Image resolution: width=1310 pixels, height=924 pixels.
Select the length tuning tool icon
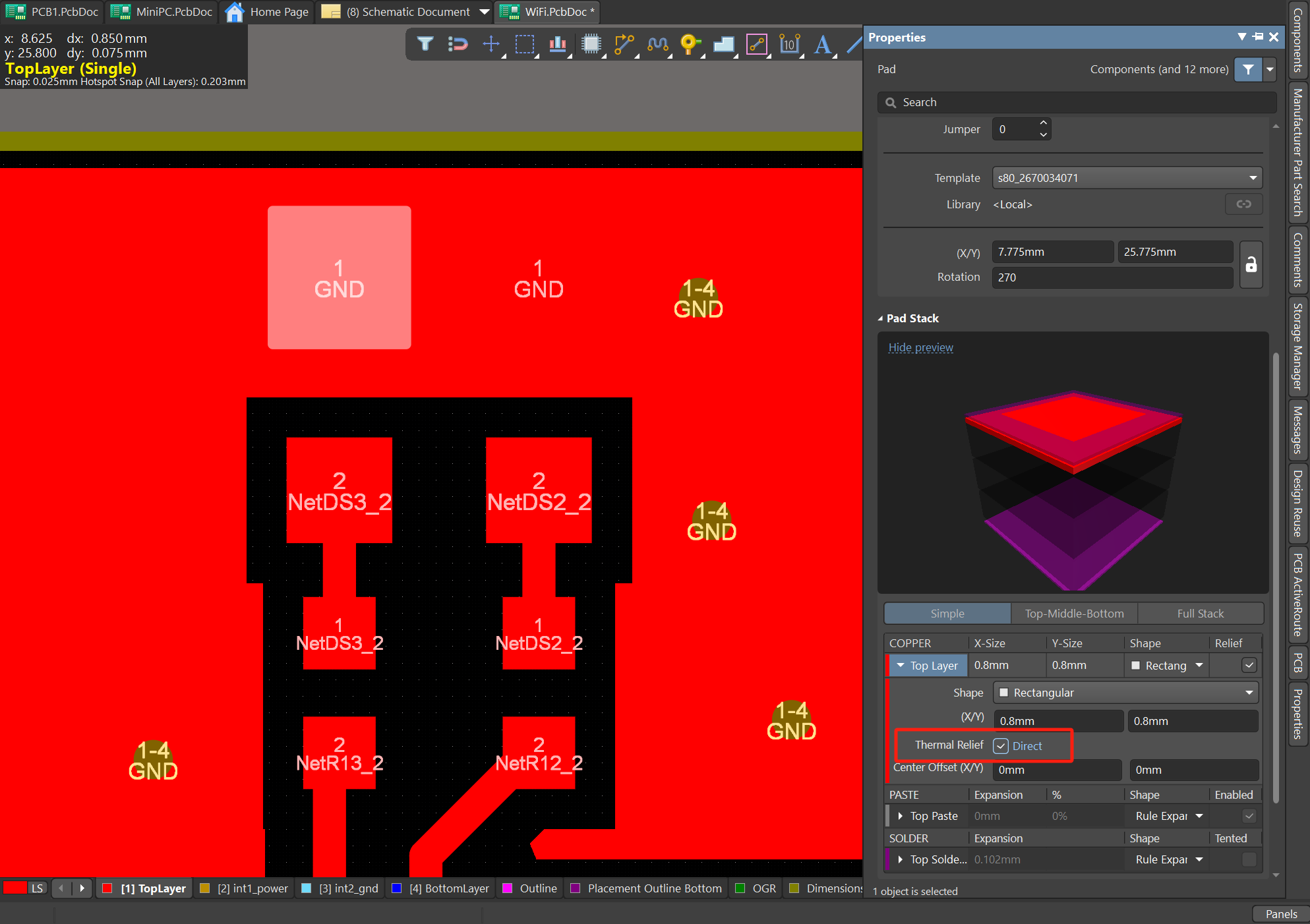pos(657,44)
